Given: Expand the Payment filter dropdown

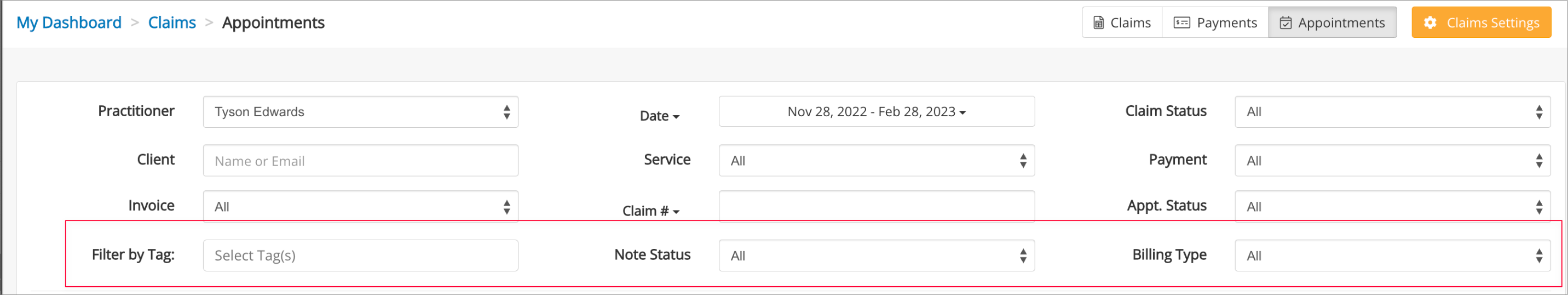Looking at the screenshot, I should (1392, 160).
